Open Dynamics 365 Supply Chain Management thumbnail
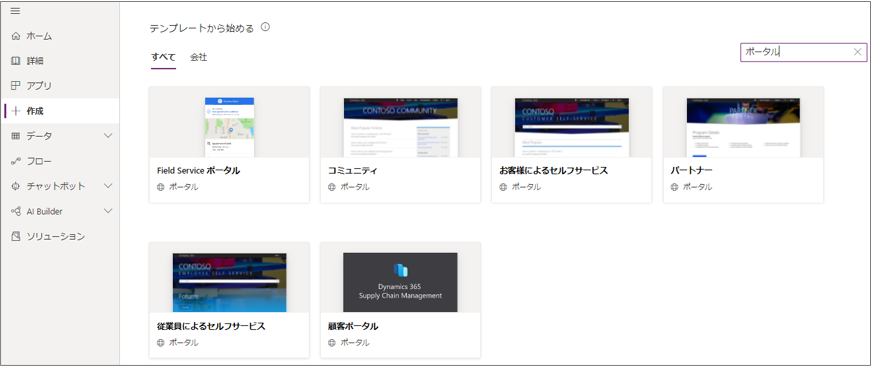The height and width of the screenshot is (366, 871). tap(401, 283)
